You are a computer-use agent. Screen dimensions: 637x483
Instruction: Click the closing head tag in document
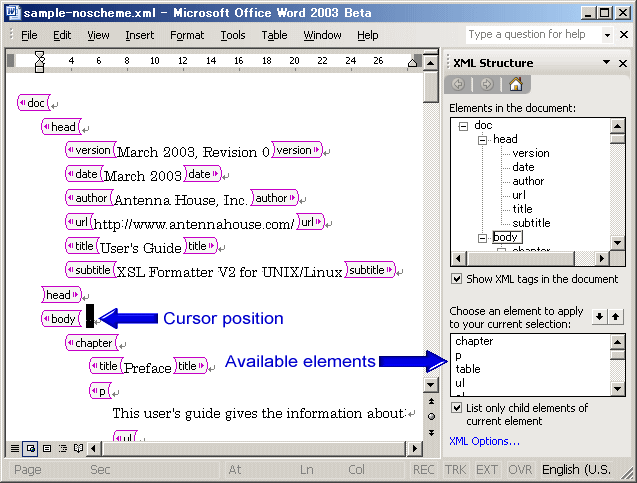pyautogui.click(x=61, y=295)
